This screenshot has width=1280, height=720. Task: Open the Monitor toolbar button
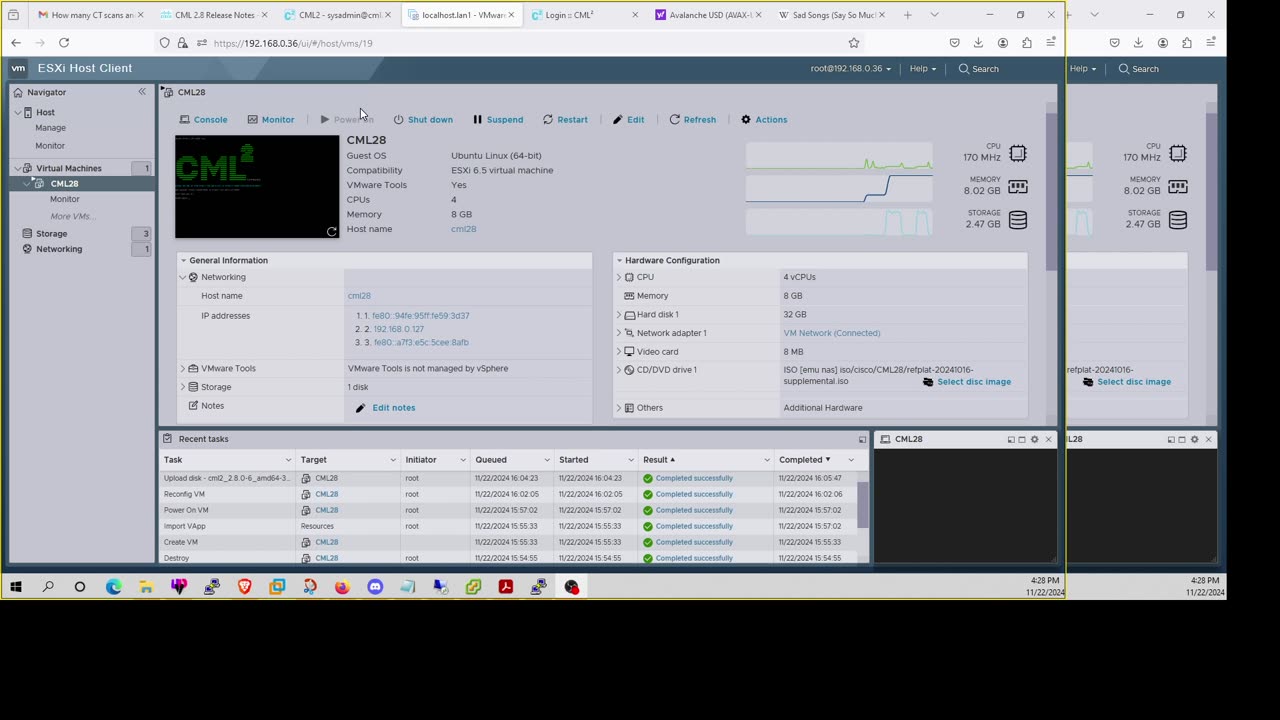[x=270, y=119]
